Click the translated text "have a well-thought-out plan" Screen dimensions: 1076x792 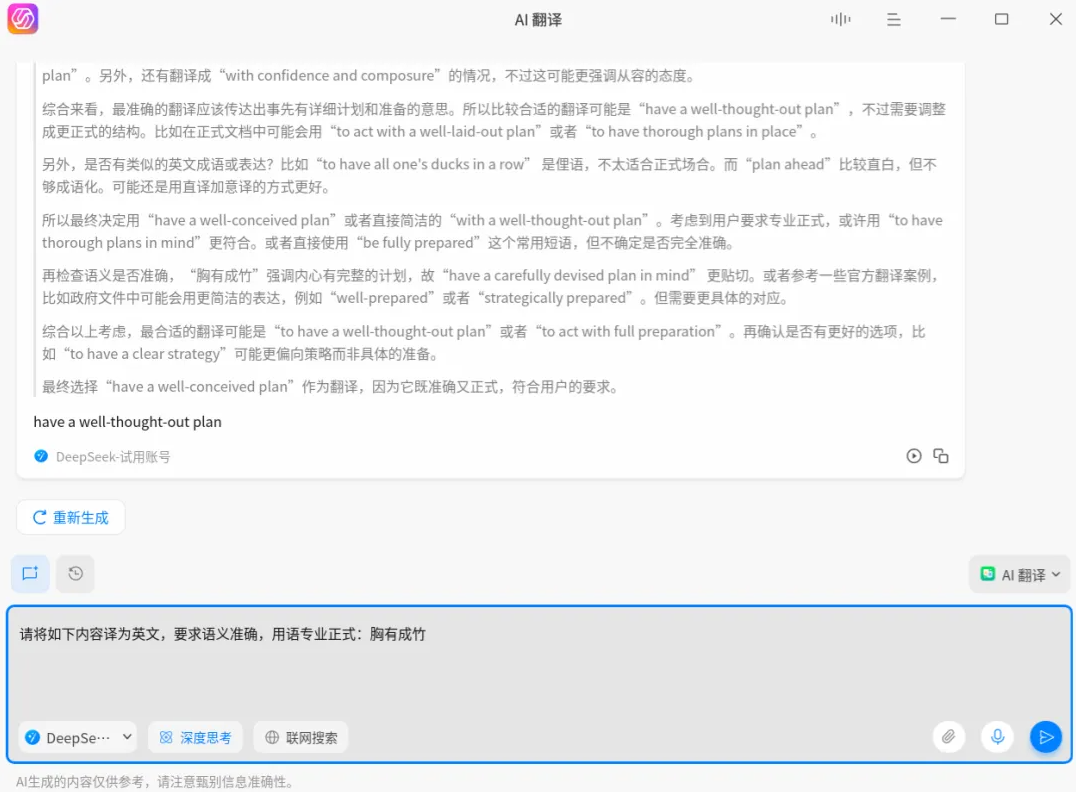tap(128, 422)
